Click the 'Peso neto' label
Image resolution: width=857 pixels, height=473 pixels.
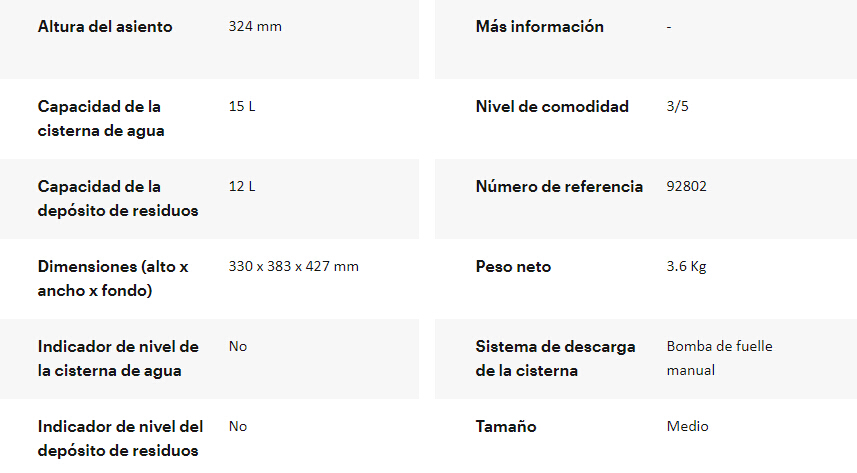pyautogui.click(x=513, y=267)
